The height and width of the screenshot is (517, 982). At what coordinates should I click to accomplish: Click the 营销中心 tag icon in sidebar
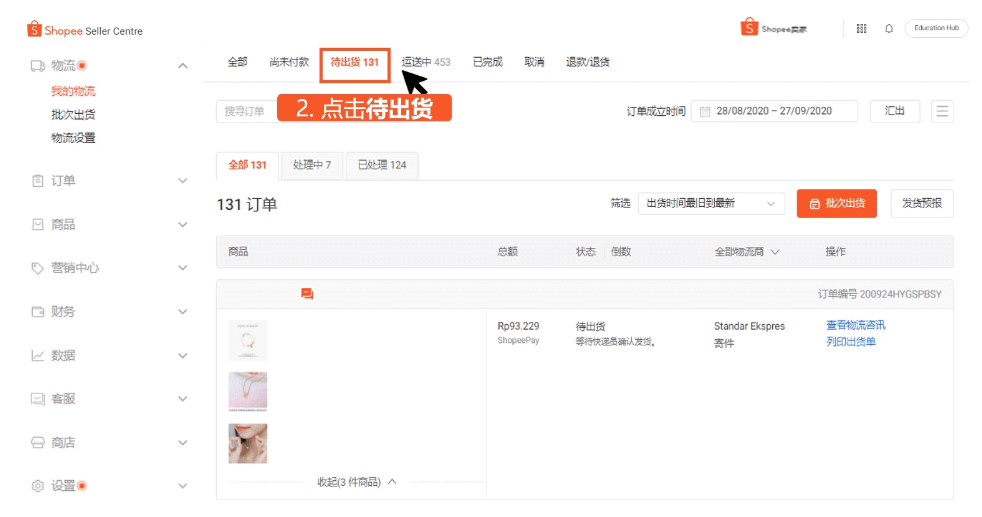tap(38, 268)
